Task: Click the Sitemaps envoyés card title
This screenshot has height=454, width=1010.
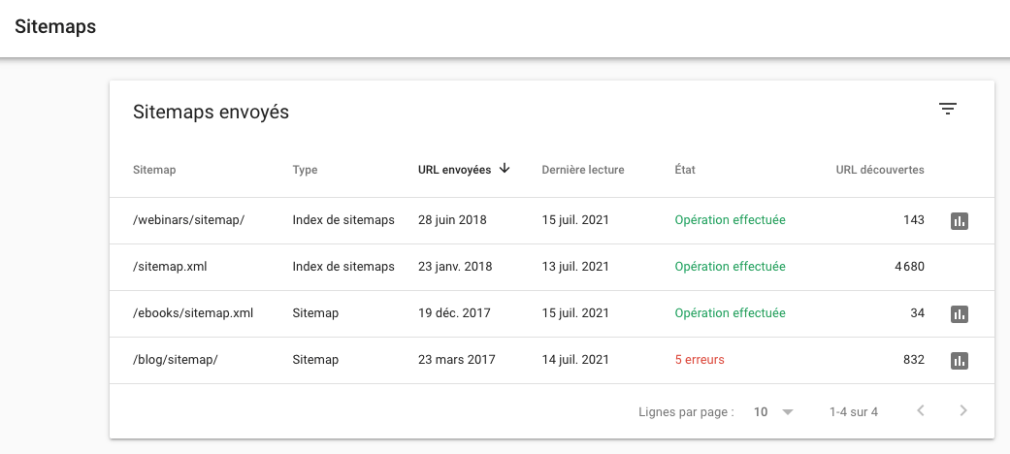Action: [x=211, y=112]
